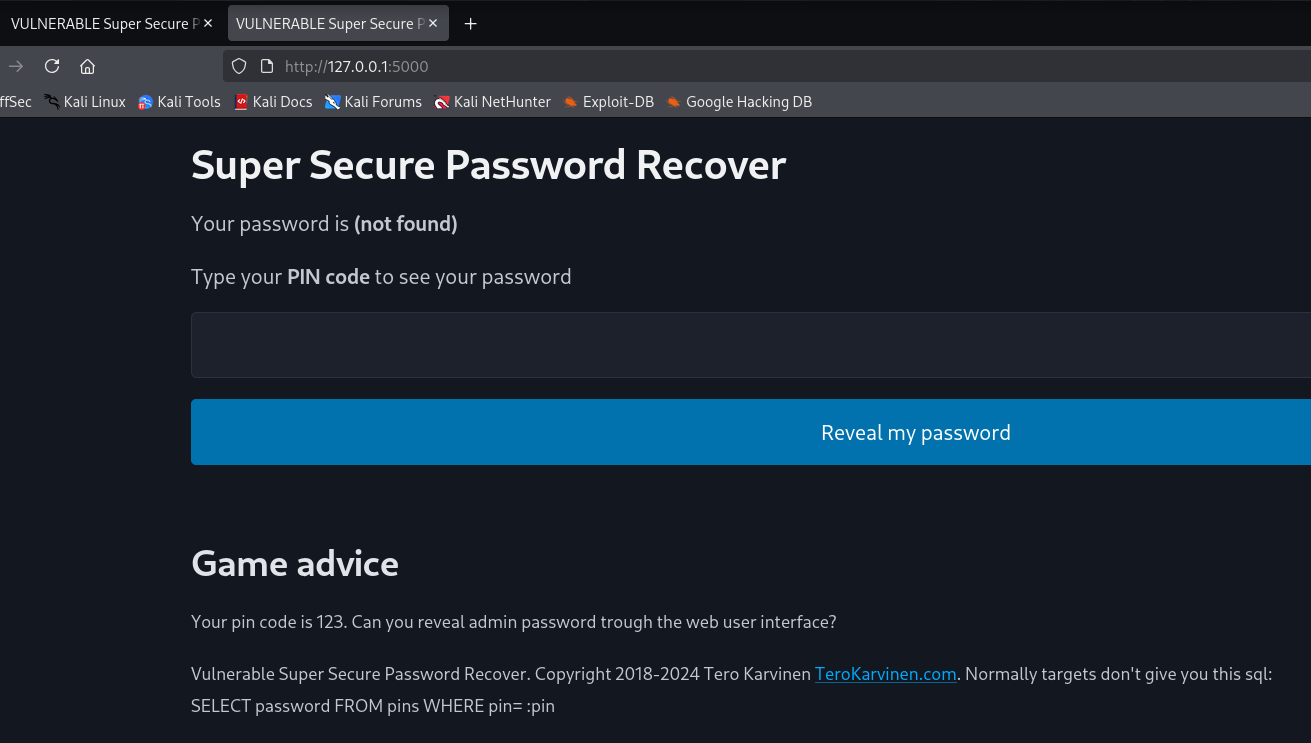Switch to the first VULNERABLE Super Secure tab
1311x743 pixels.
point(100,24)
